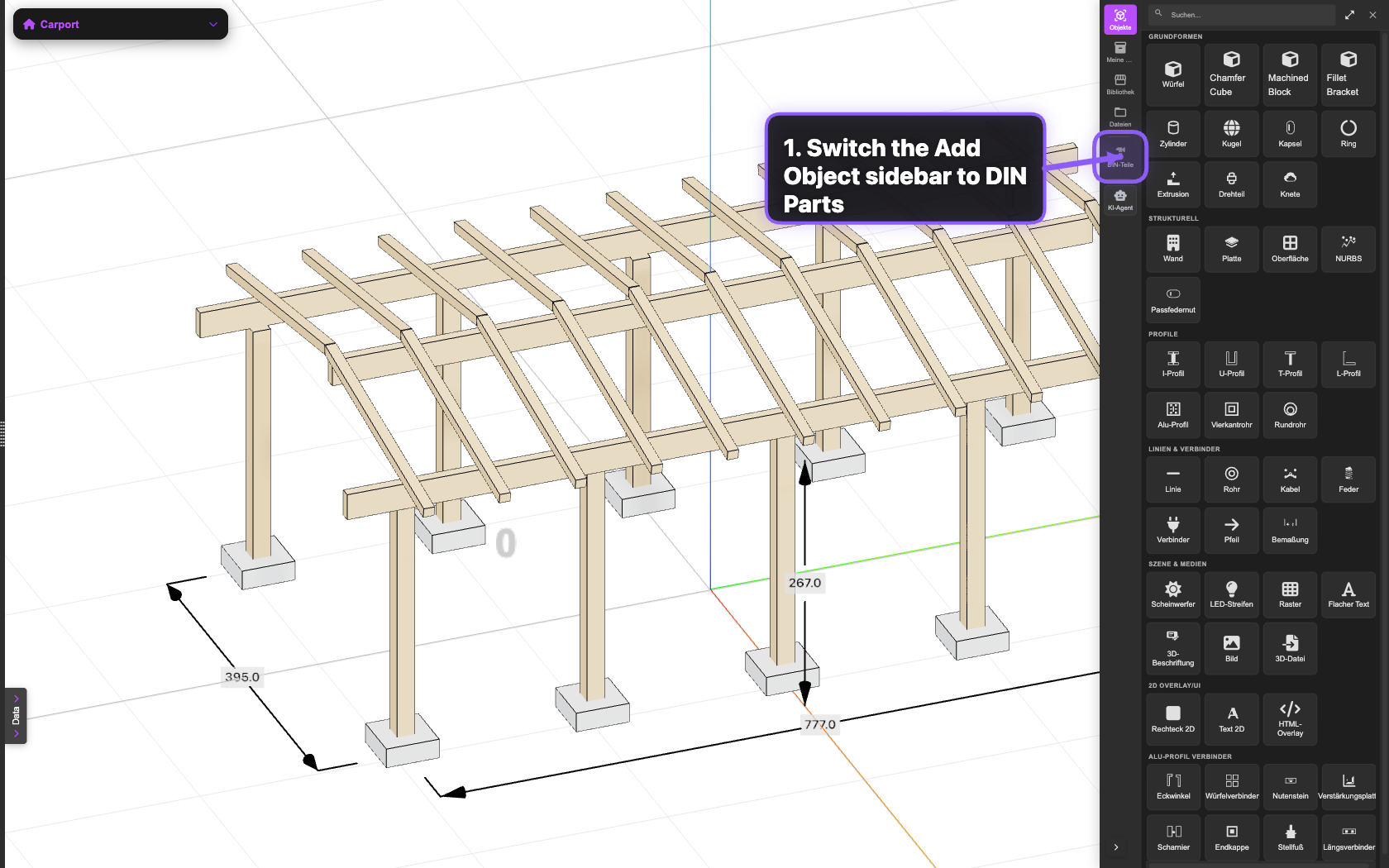The width and height of the screenshot is (1389, 868).
Task: Add a Zylinder object
Action: point(1172,134)
